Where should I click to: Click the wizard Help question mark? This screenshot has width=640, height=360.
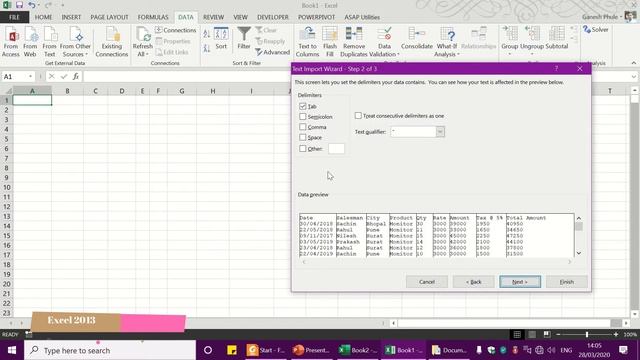click(556, 69)
